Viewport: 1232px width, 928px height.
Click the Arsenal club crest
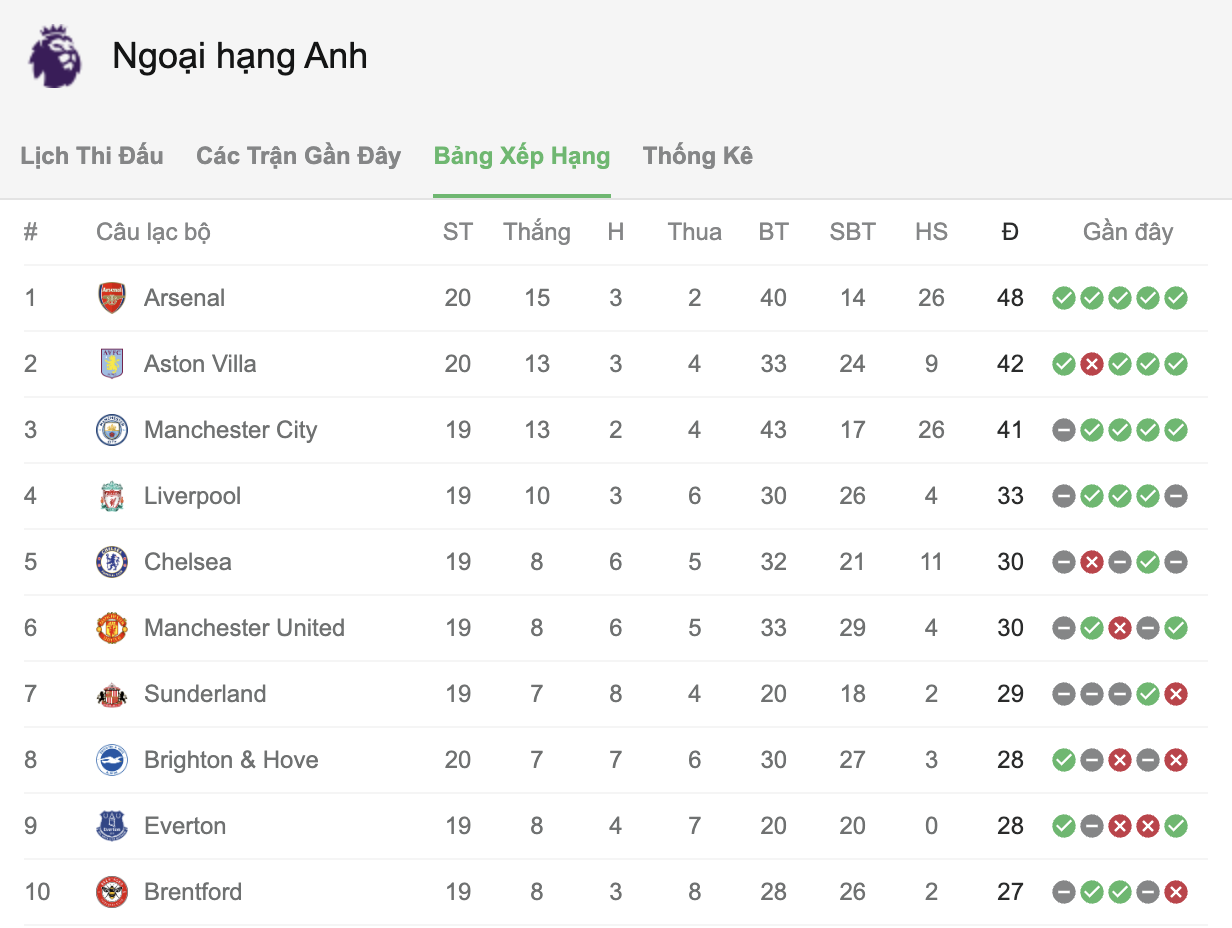click(111, 298)
